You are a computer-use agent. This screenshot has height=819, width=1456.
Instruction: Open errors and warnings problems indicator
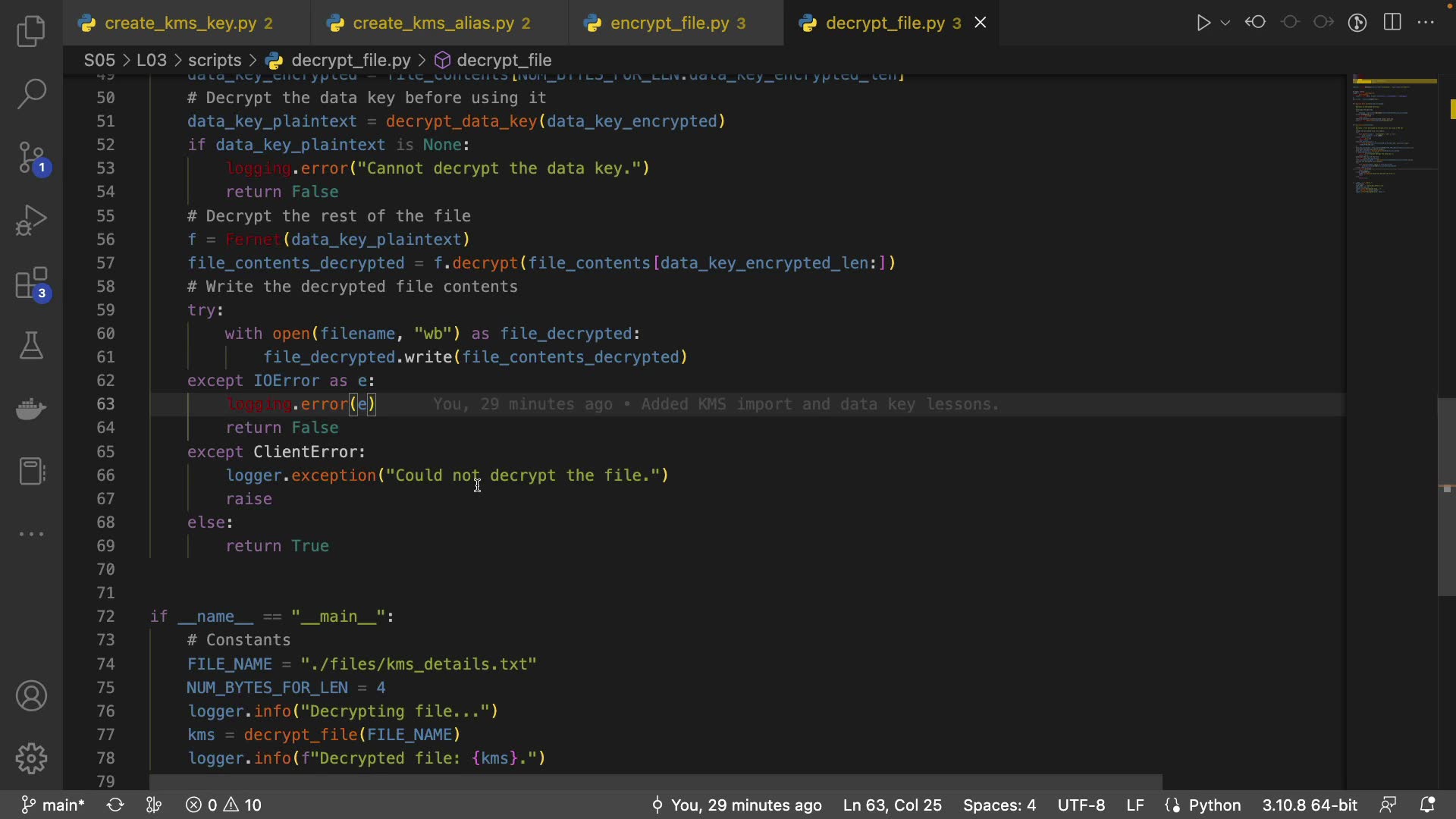point(224,805)
